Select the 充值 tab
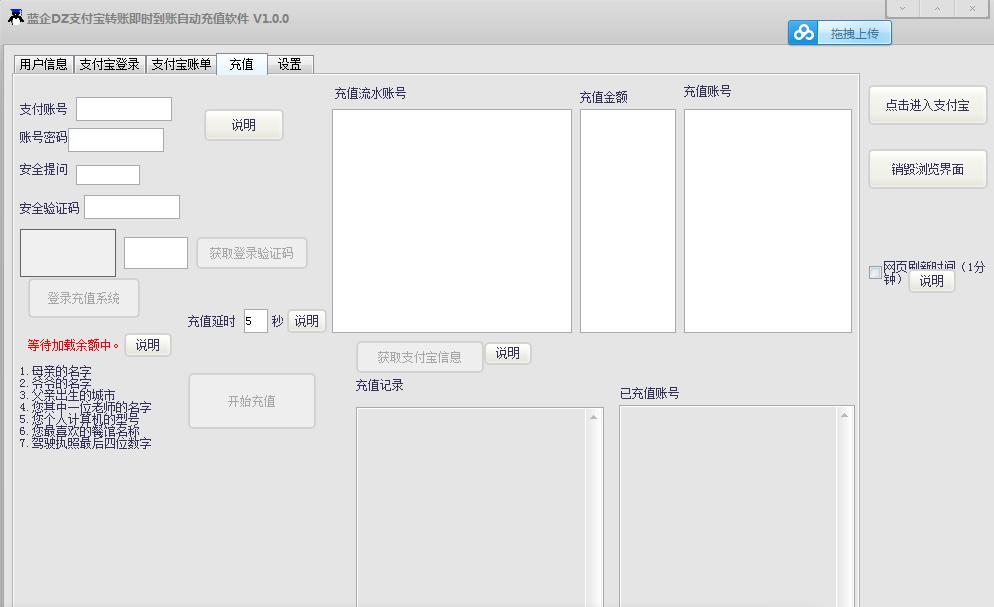This screenshot has width=994, height=607. coord(242,64)
